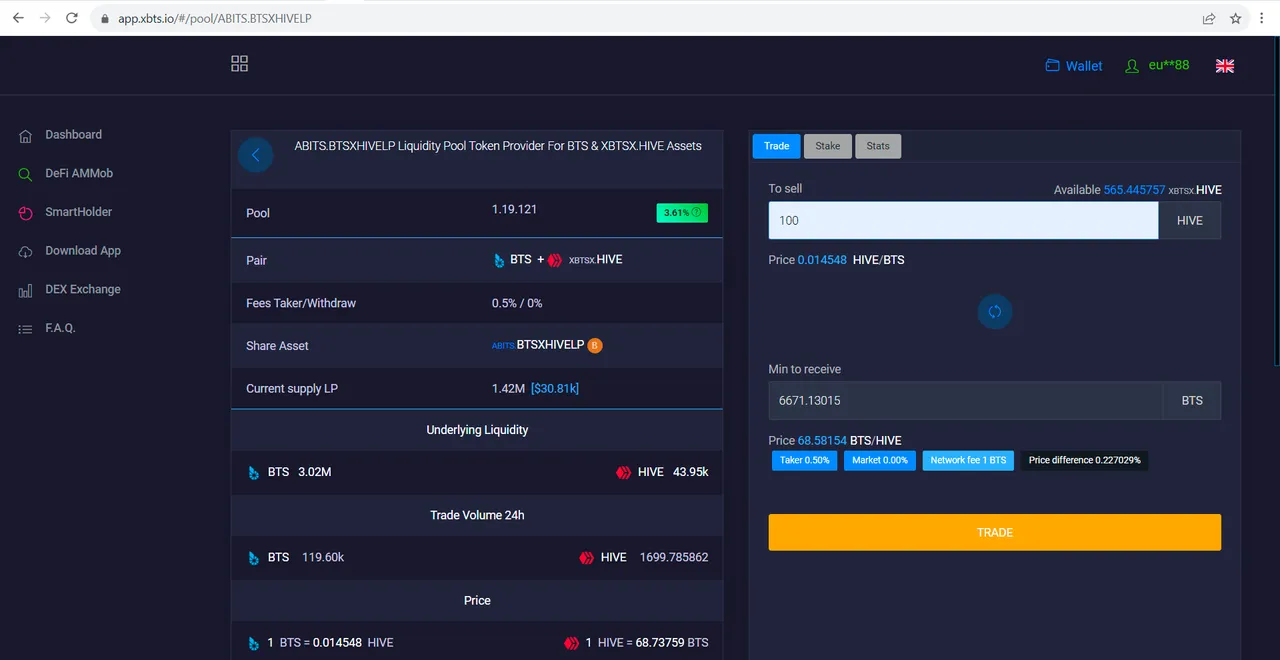The image size is (1280, 660).
Task: Focus the To sell amount field
Action: (963, 221)
